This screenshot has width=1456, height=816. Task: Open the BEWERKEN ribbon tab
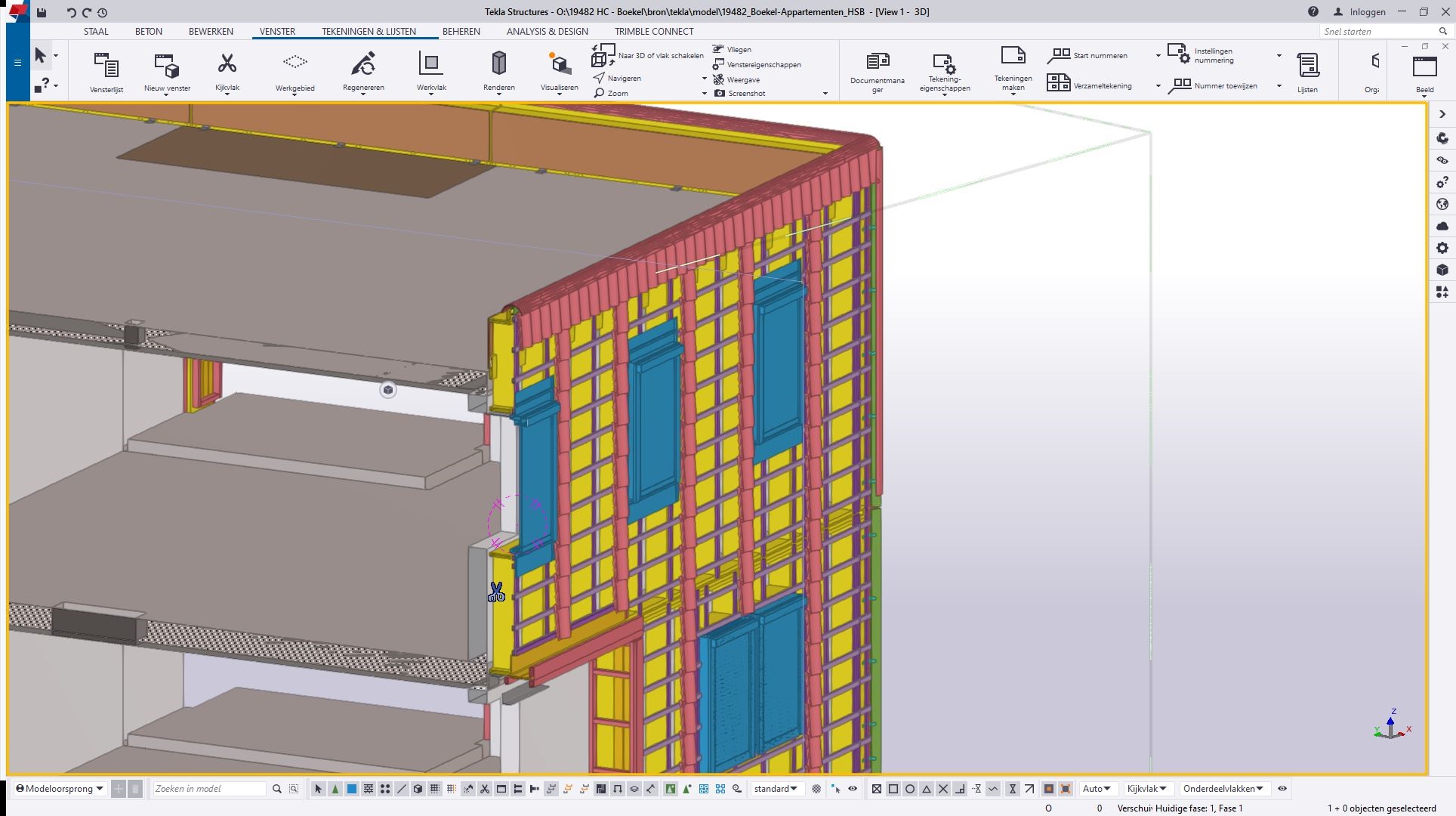(211, 32)
